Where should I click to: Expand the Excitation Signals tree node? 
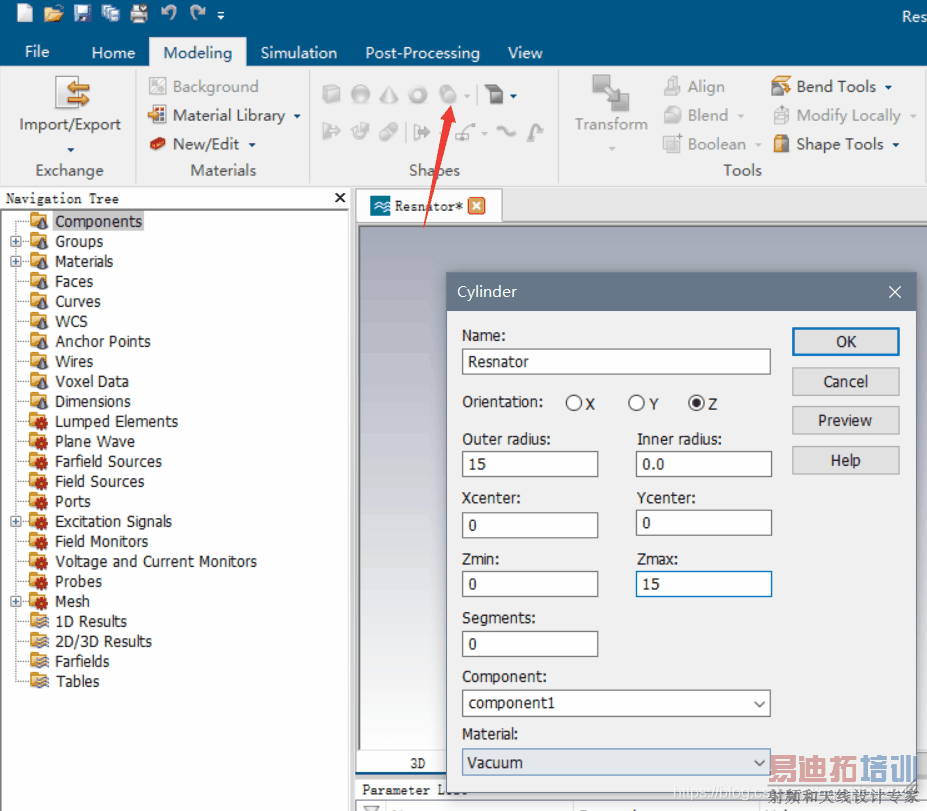point(15,521)
